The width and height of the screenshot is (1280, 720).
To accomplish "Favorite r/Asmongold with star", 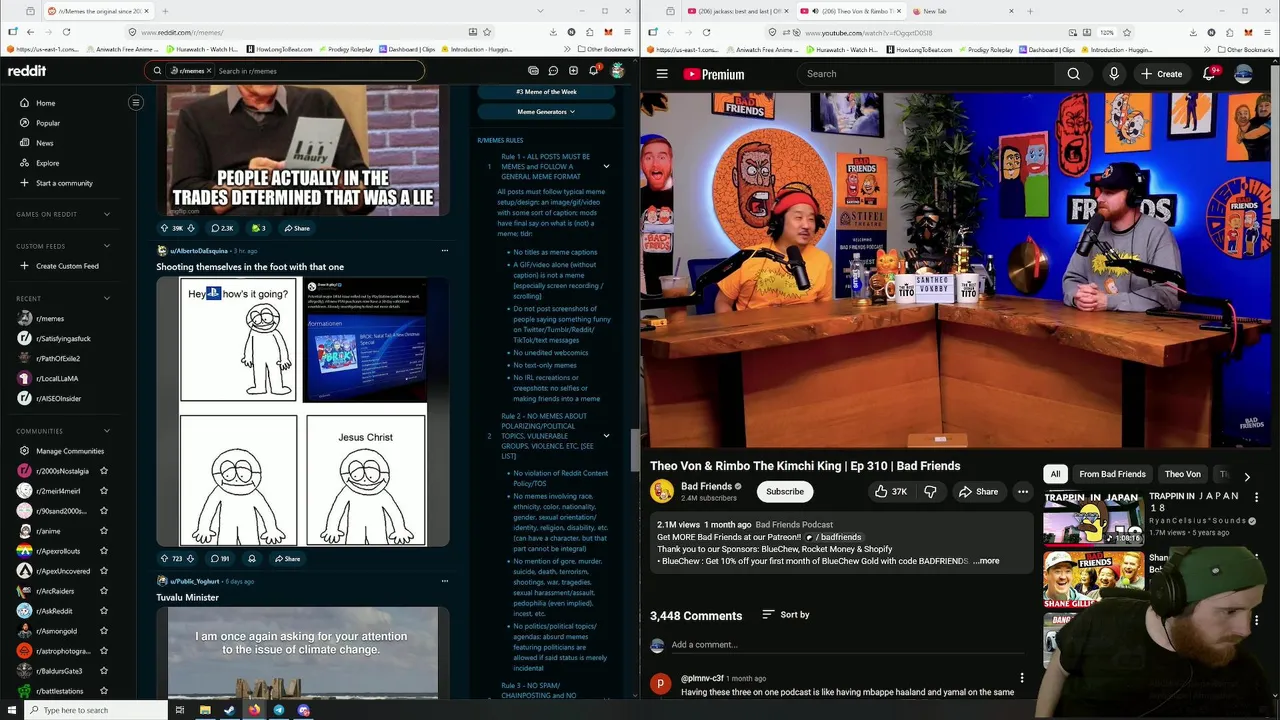I will (104, 631).
